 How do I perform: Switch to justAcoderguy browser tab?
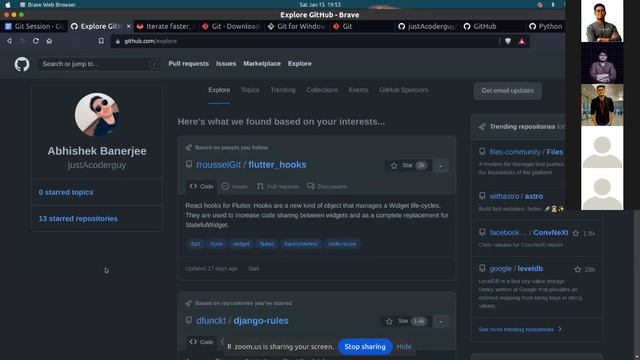tap(427, 26)
